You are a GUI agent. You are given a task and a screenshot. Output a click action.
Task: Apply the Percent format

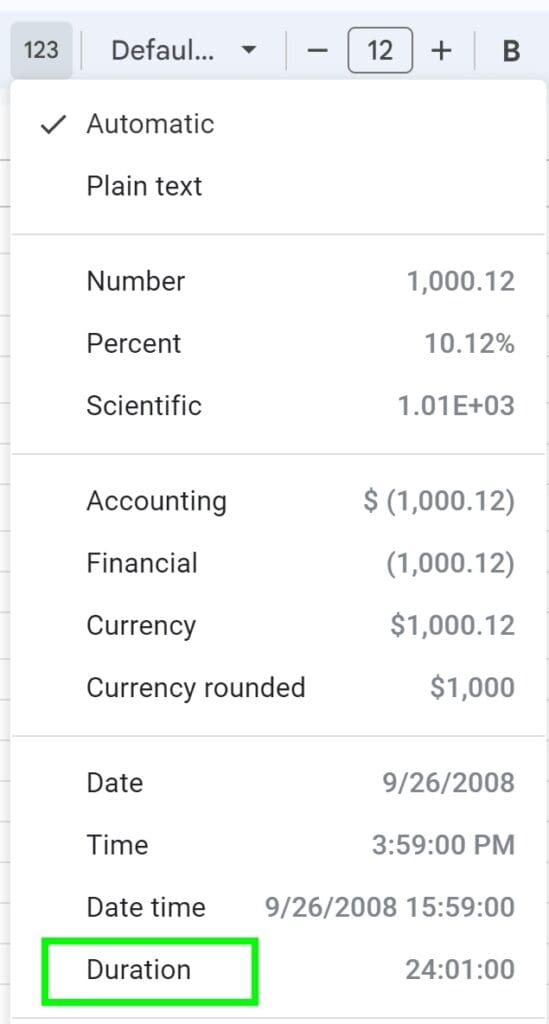click(277, 344)
